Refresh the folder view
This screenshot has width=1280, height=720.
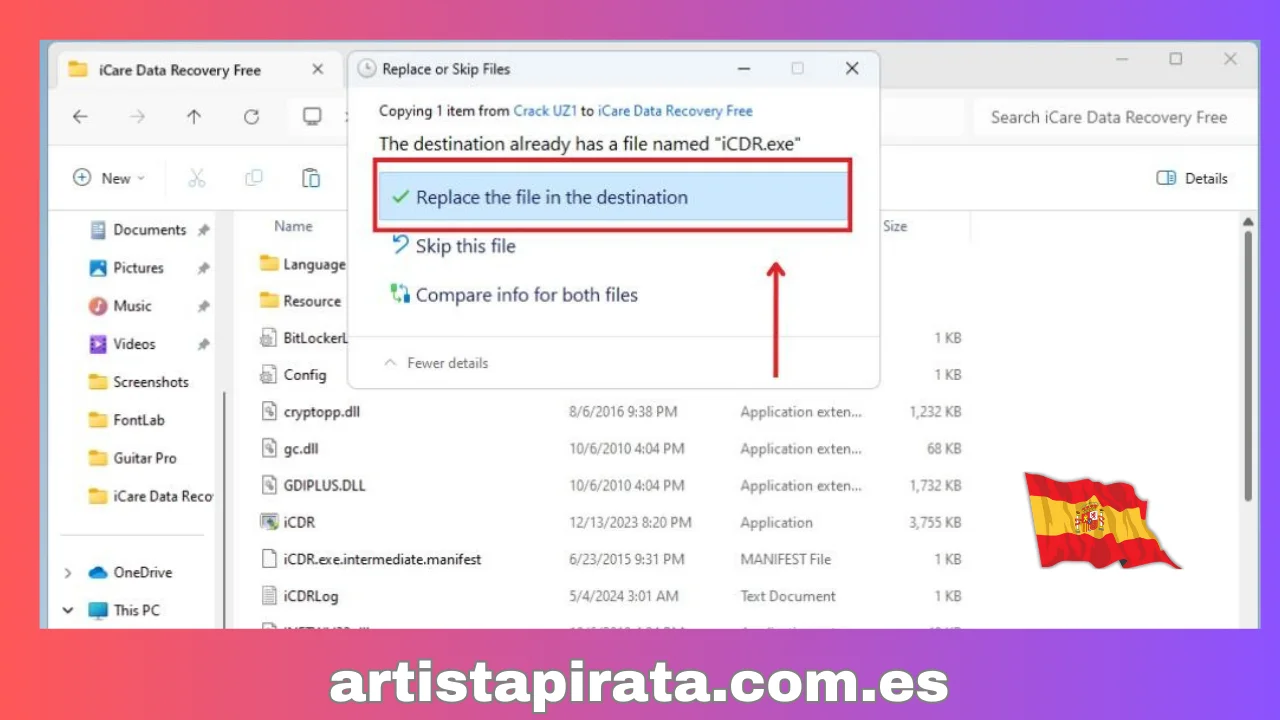(x=251, y=117)
